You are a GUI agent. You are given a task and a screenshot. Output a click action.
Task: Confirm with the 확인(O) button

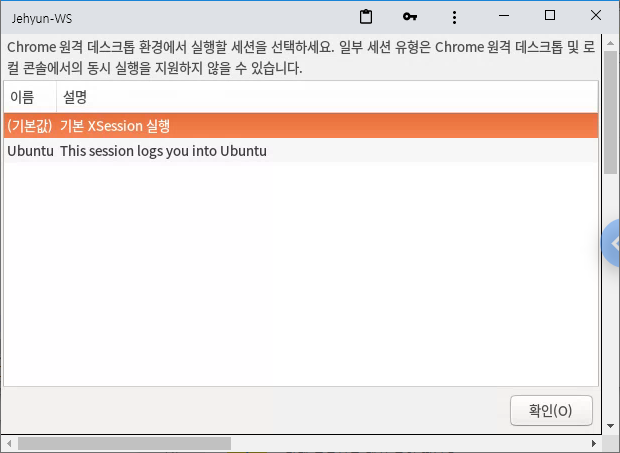click(x=551, y=410)
